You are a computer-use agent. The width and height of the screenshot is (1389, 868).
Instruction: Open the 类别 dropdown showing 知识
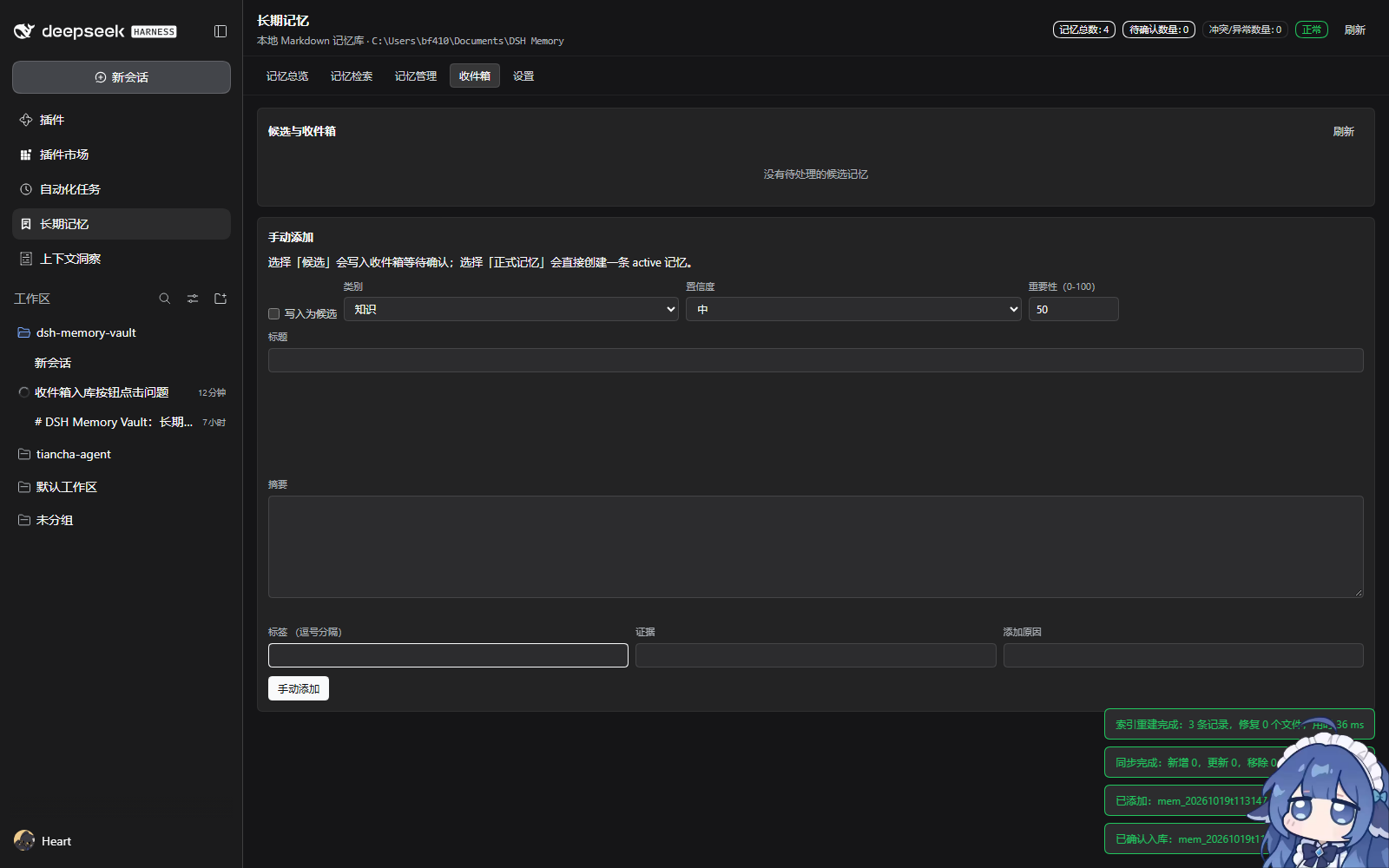click(x=511, y=309)
